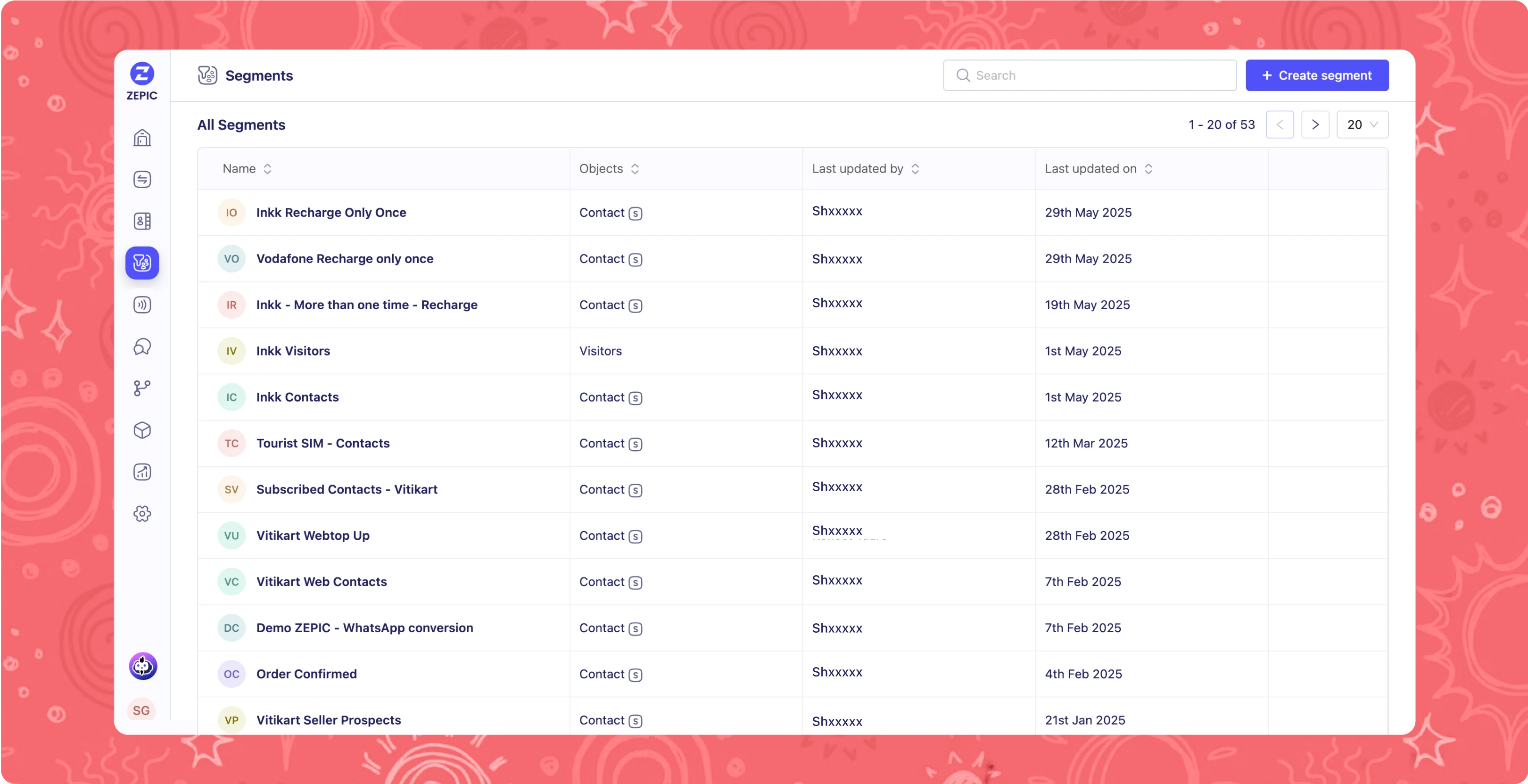The image size is (1528, 784).
Task: Open the Inkk Contacts segment
Action: tap(297, 397)
